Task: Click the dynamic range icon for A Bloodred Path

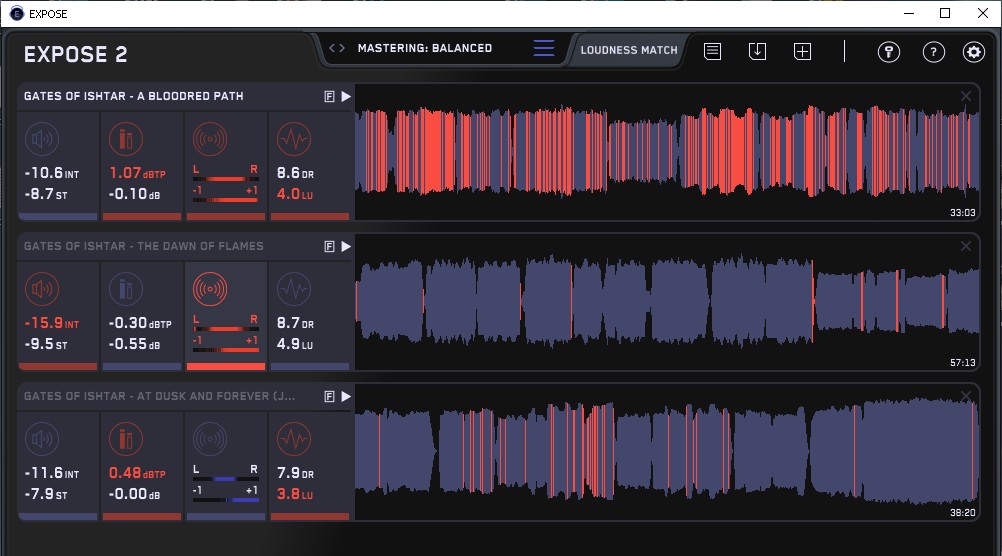Action: (294, 139)
